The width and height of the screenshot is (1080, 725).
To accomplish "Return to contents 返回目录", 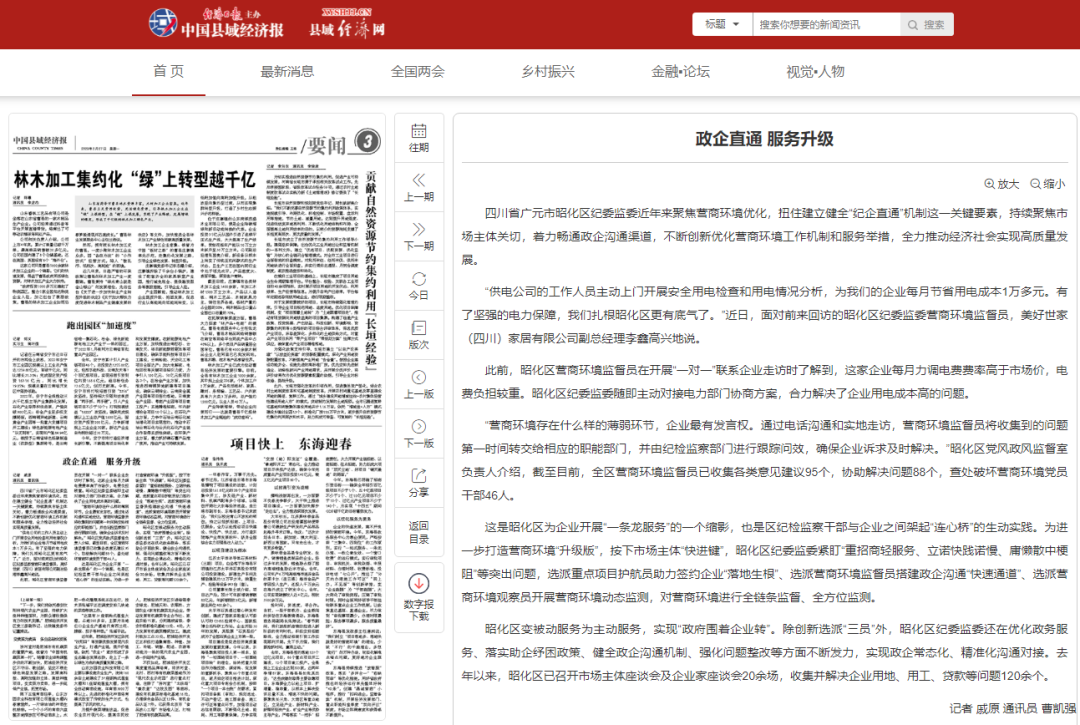I will (419, 532).
